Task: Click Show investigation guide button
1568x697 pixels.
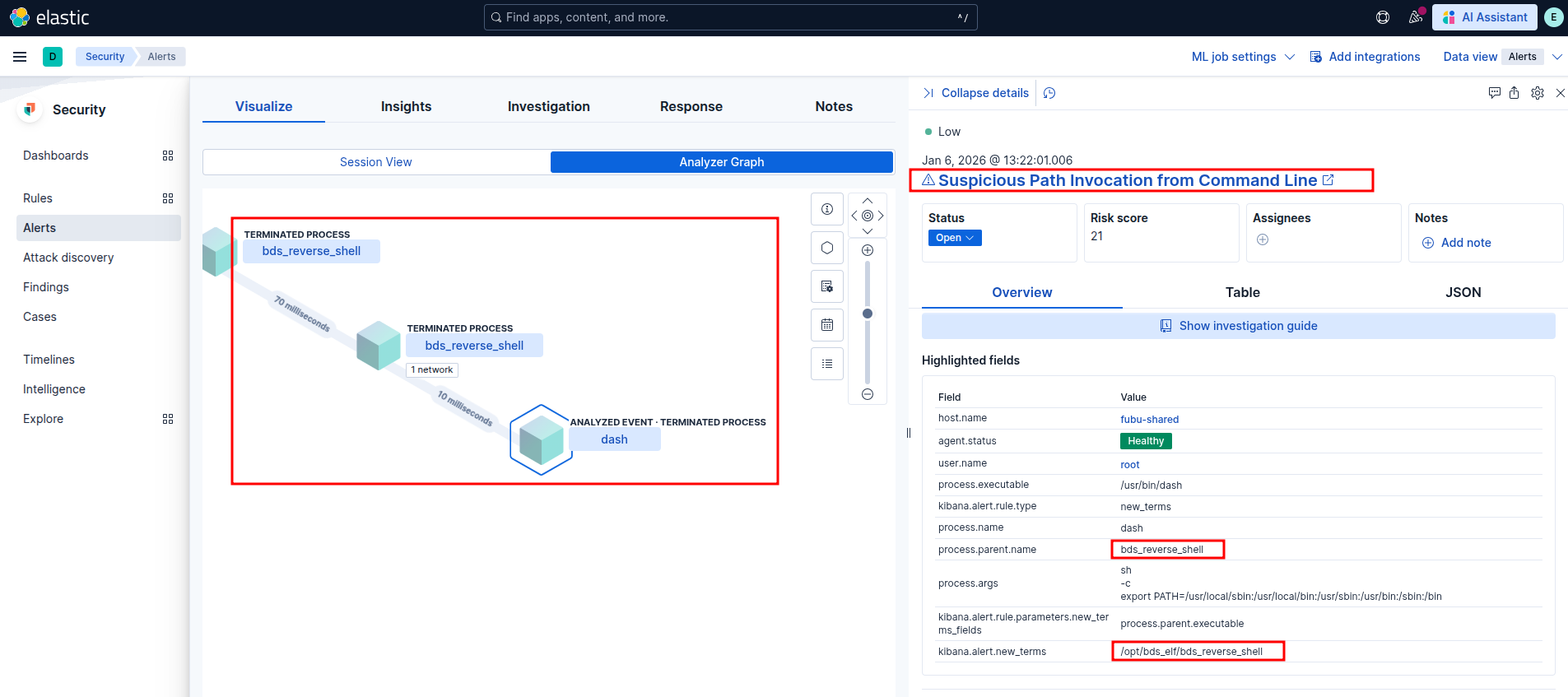Action: click(1238, 326)
